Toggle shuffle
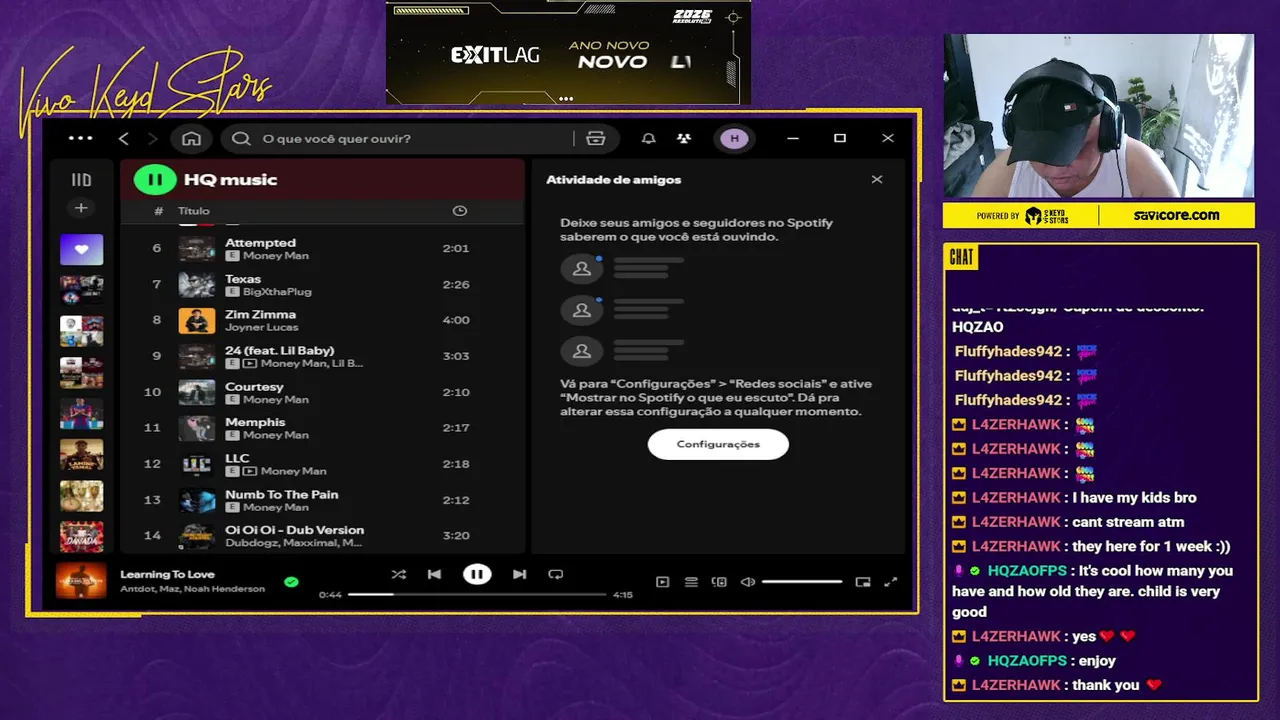This screenshot has width=1280, height=720. 399,574
